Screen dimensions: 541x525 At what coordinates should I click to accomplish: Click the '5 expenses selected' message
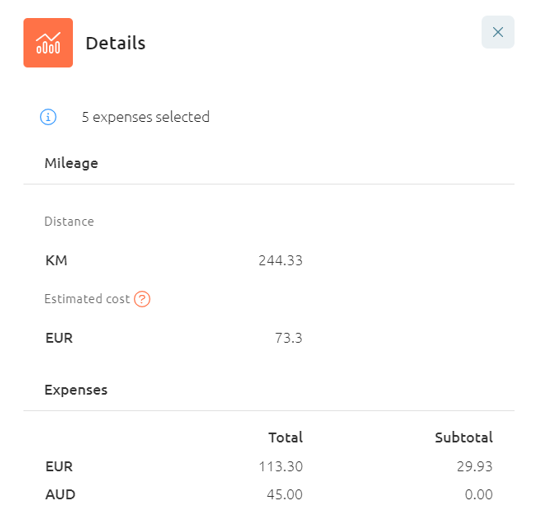click(146, 117)
